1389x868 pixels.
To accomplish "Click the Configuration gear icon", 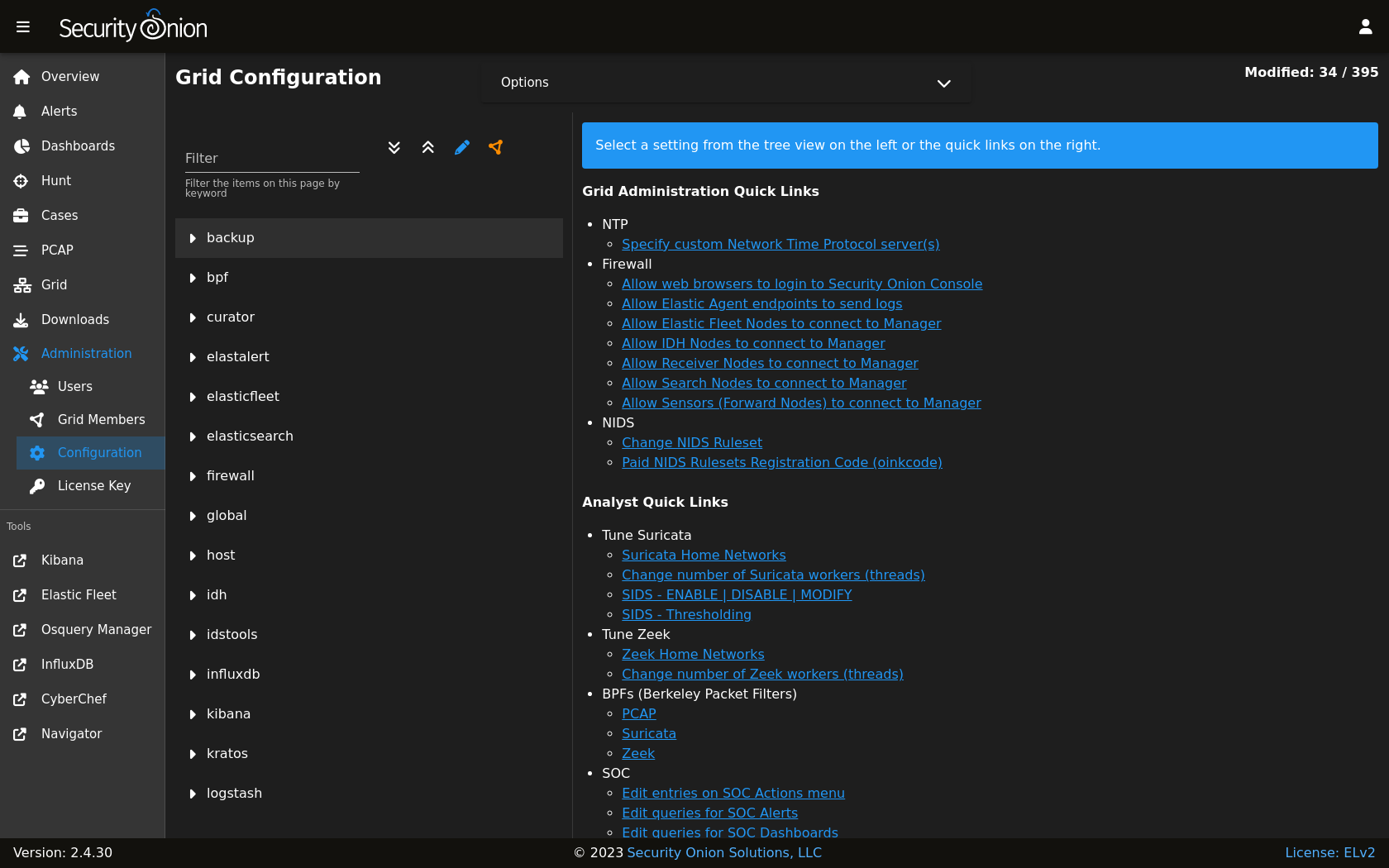I will (x=37, y=453).
